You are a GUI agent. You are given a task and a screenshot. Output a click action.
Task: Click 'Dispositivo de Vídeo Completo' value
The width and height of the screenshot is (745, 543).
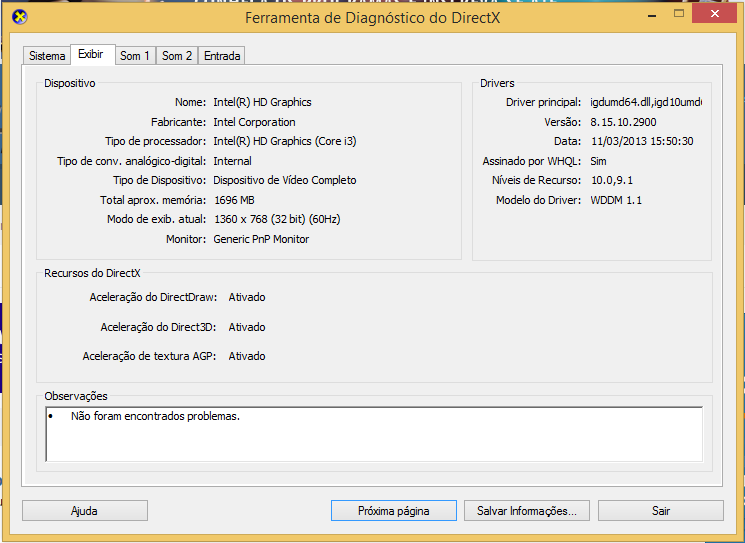point(285,180)
